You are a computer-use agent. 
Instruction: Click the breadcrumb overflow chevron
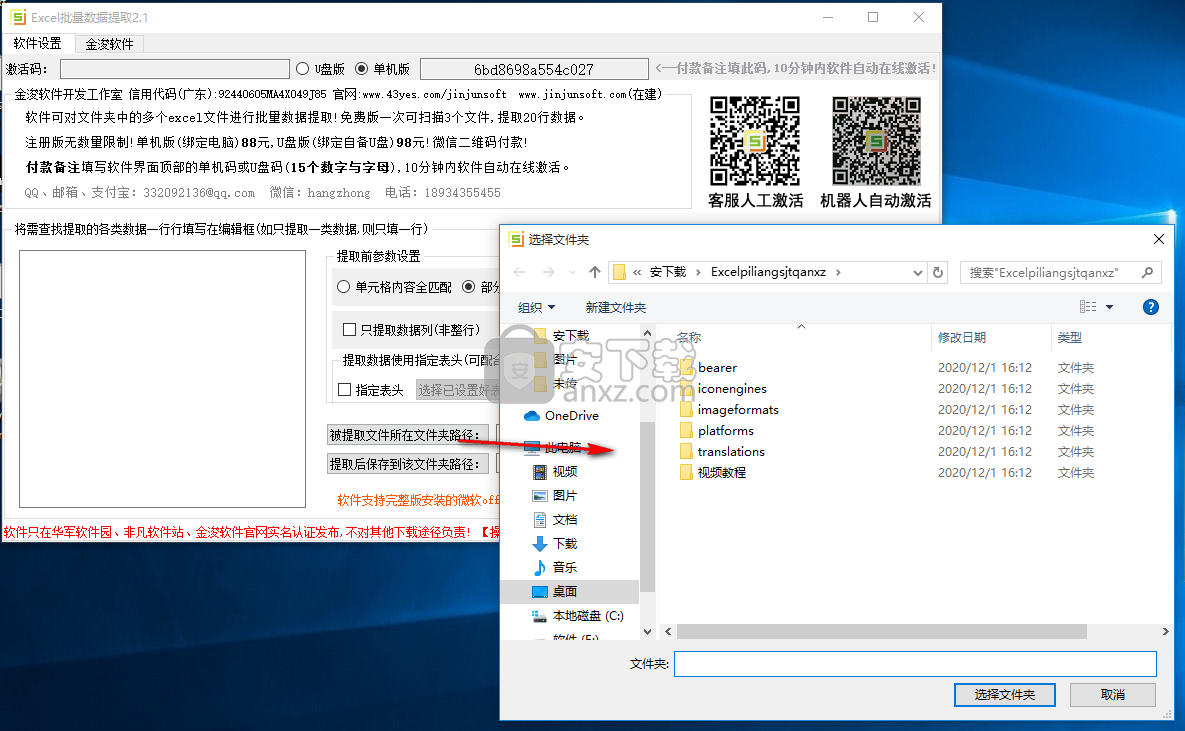(637, 272)
